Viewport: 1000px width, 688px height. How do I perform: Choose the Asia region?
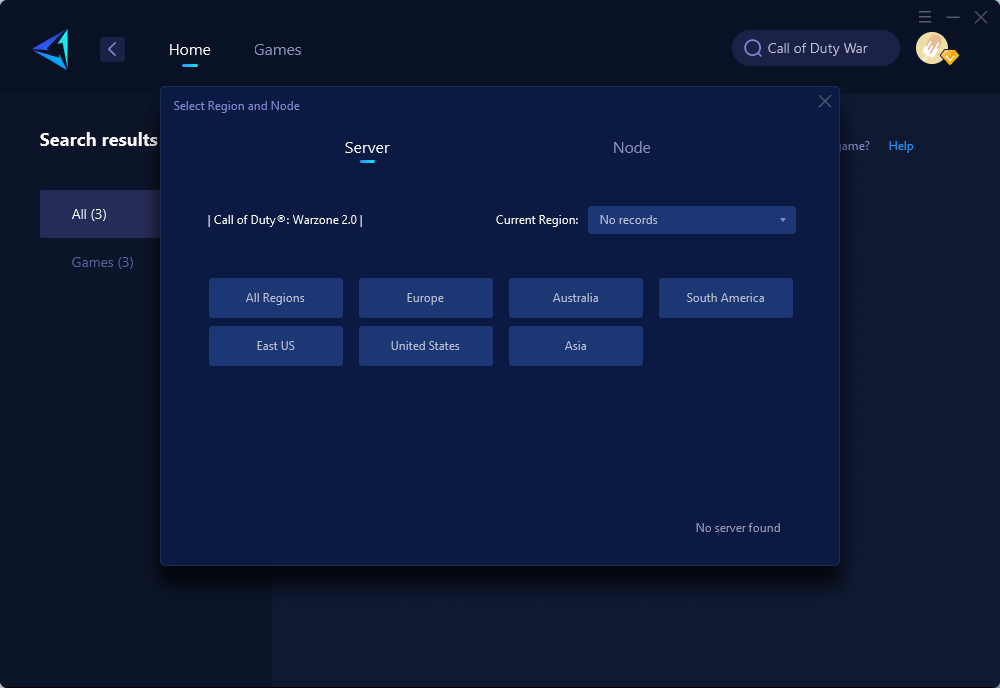coord(575,346)
